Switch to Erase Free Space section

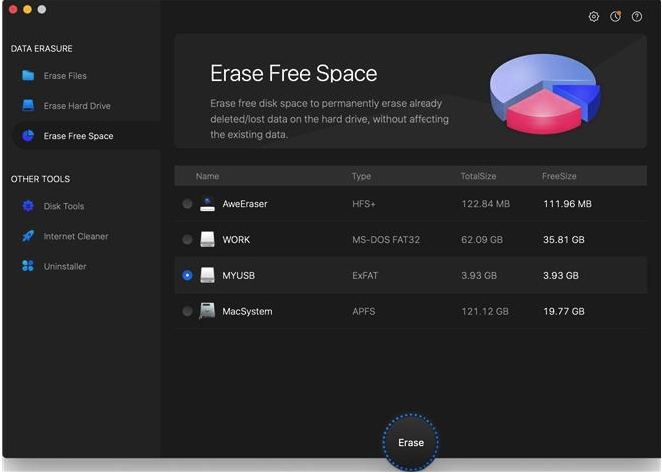[x=78, y=136]
